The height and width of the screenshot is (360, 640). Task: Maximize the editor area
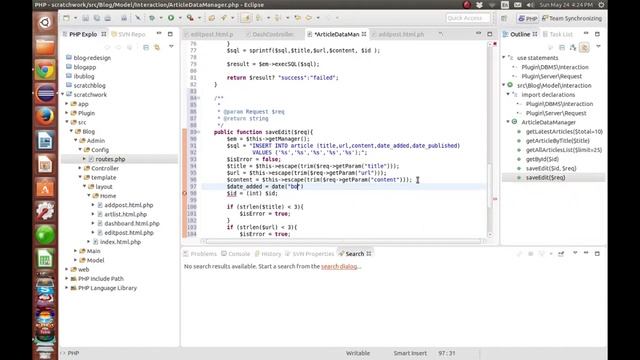tap(490, 34)
